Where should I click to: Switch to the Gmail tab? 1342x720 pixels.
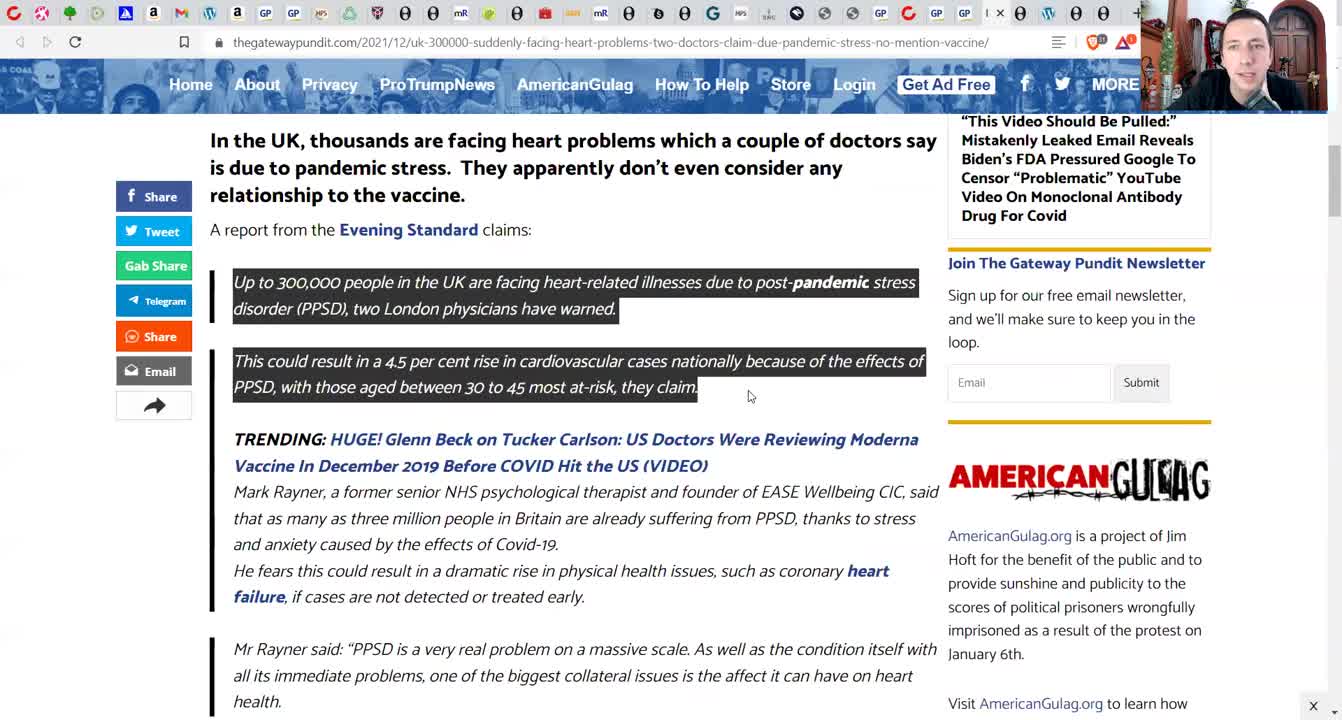pos(181,13)
